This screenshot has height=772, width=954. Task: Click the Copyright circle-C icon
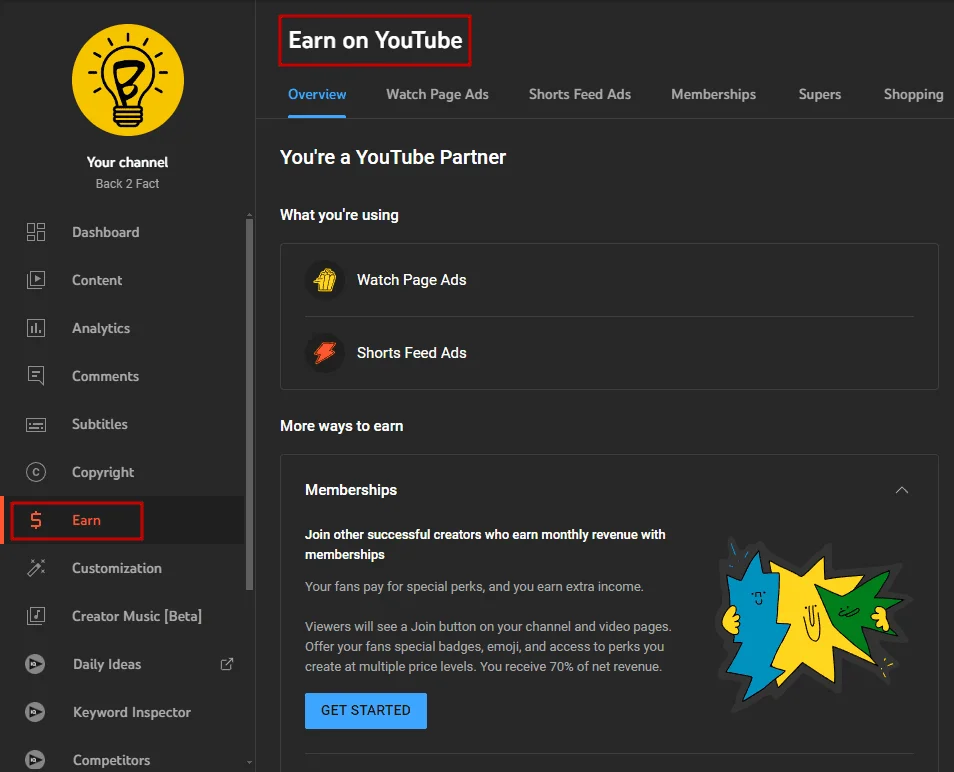pyautogui.click(x=36, y=472)
